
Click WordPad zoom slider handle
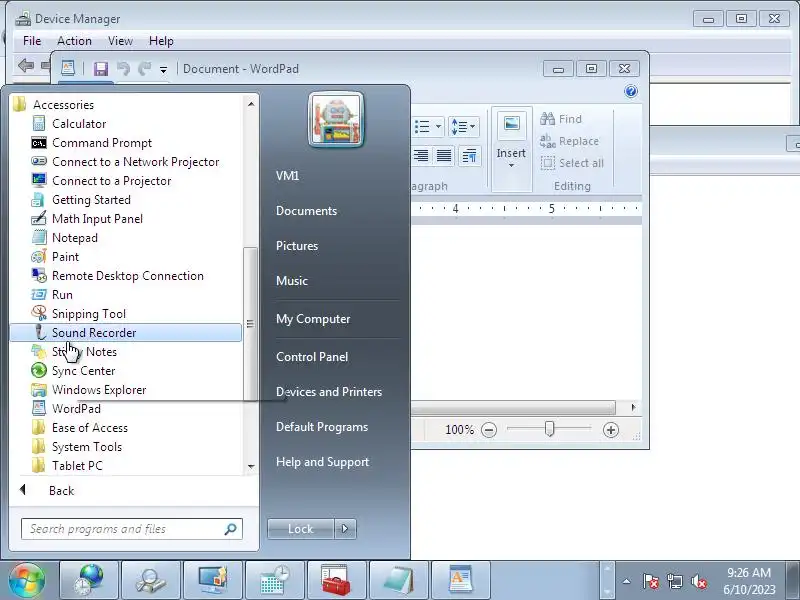click(x=549, y=429)
